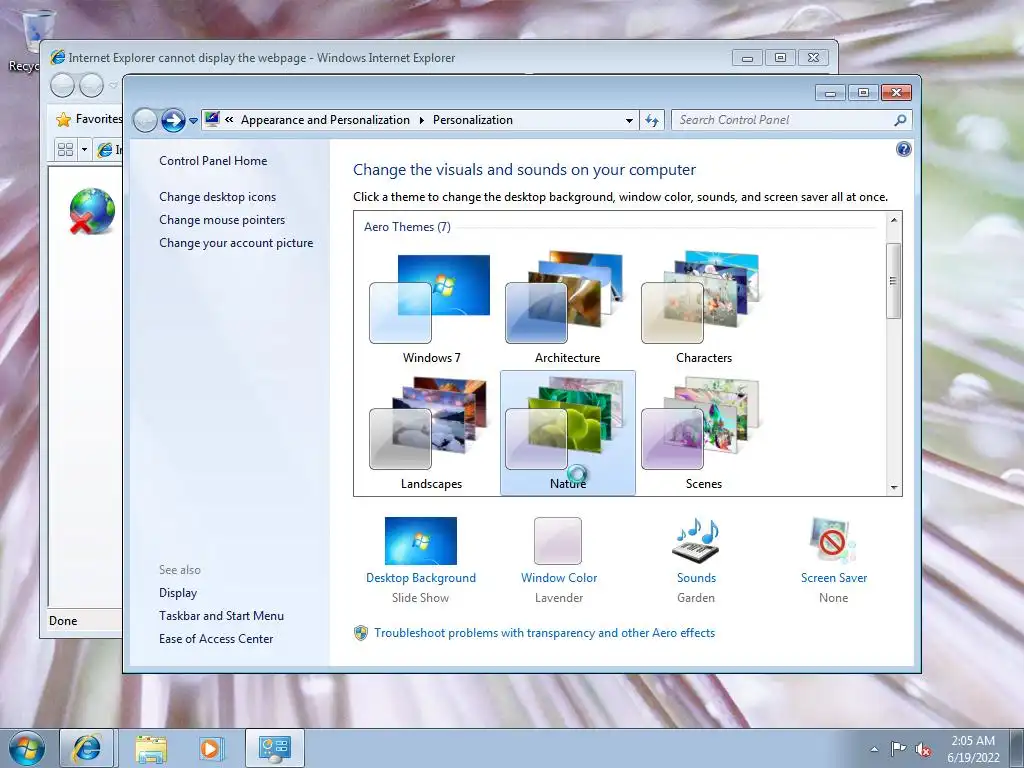Screen dimensions: 1024x768
Task: Open Ease of Access Center link
Action: [x=216, y=639]
